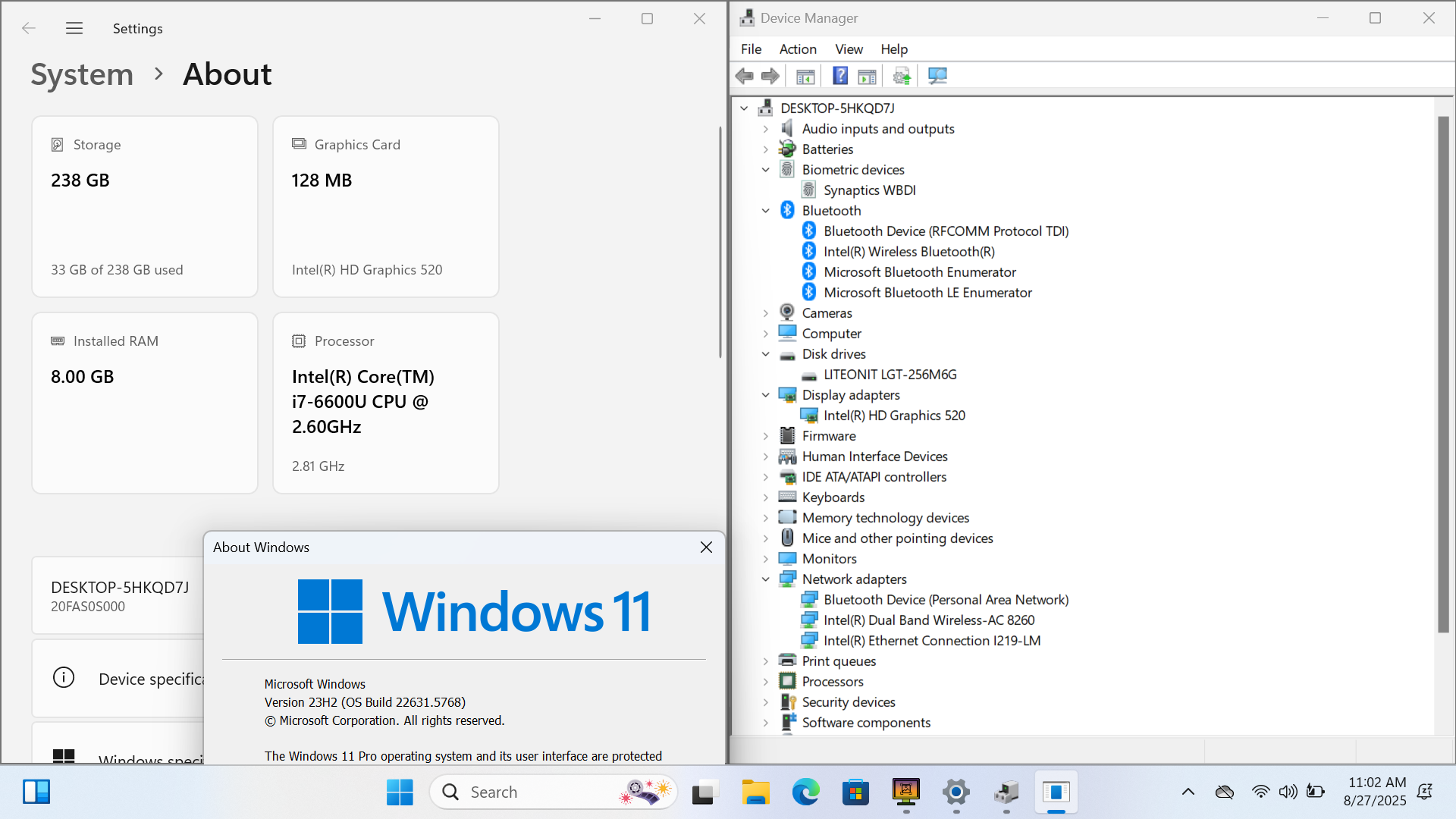The image size is (1456, 819).
Task: Click the Scan for hardware changes monitor icon
Action: [x=937, y=76]
